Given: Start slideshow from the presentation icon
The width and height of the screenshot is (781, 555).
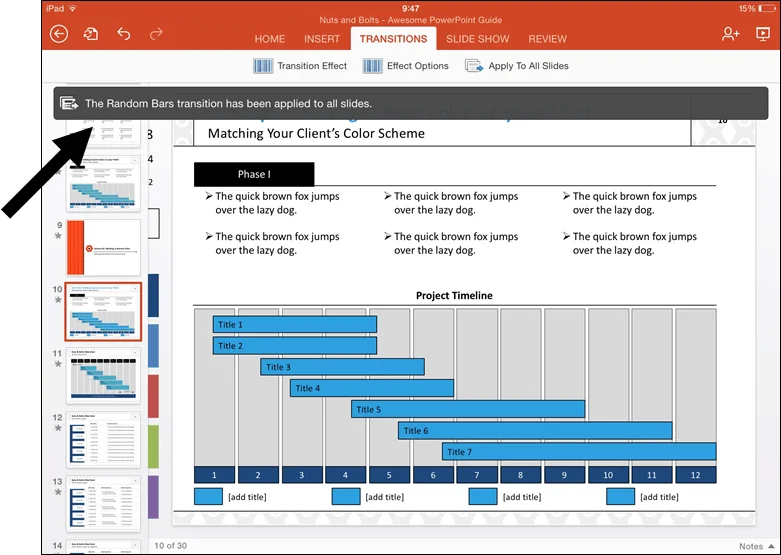Looking at the screenshot, I should [763, 34].
